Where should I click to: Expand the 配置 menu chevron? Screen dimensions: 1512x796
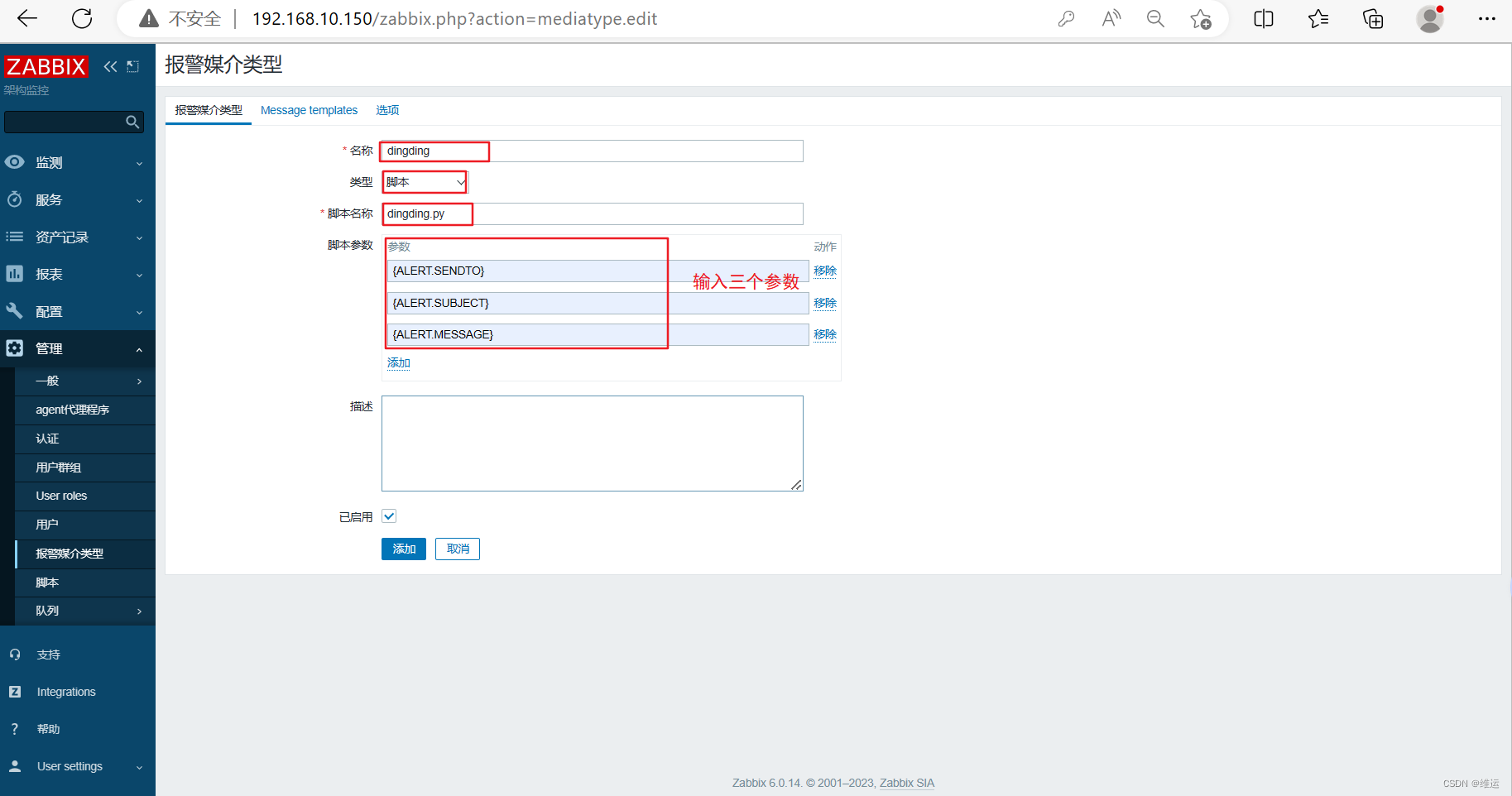139,313
